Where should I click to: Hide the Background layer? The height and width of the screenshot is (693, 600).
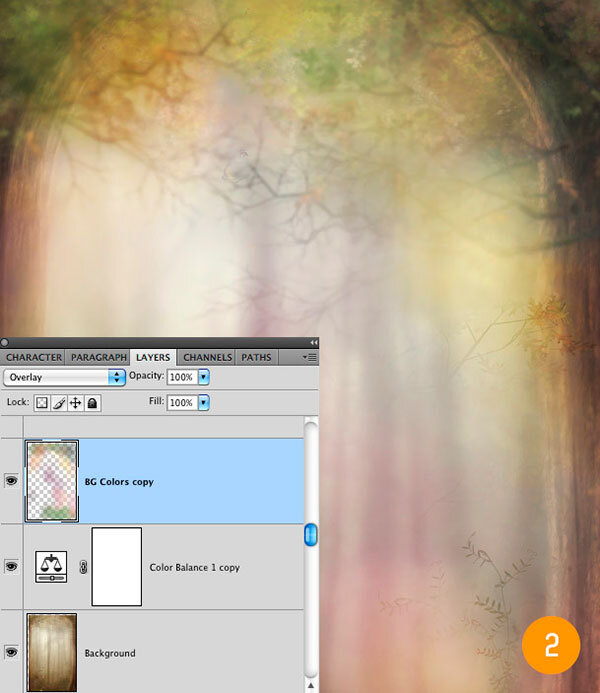coord(11,652)
